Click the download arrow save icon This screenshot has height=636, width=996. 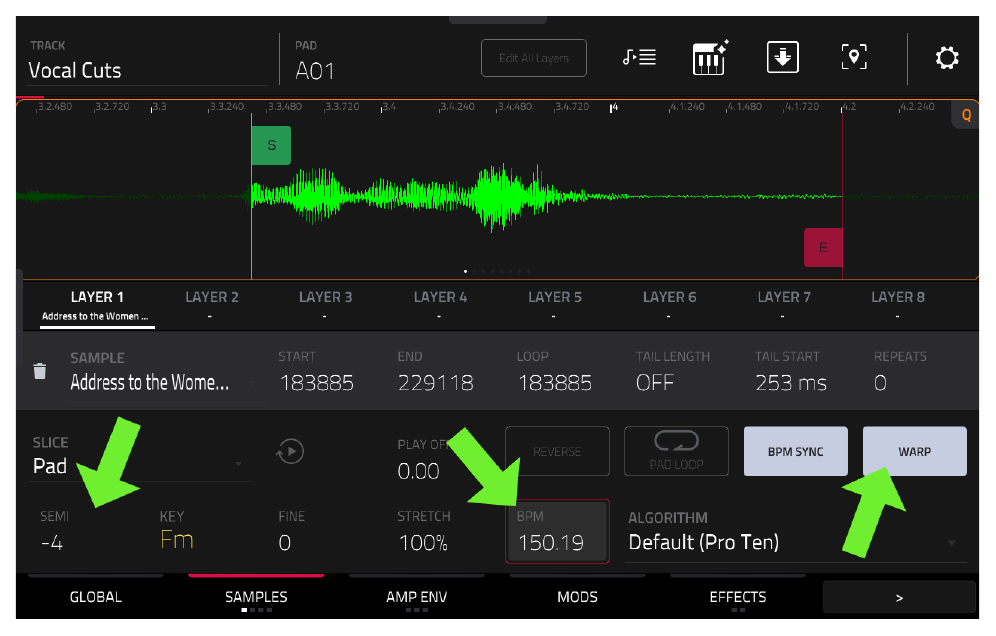(x=783, y=57)
